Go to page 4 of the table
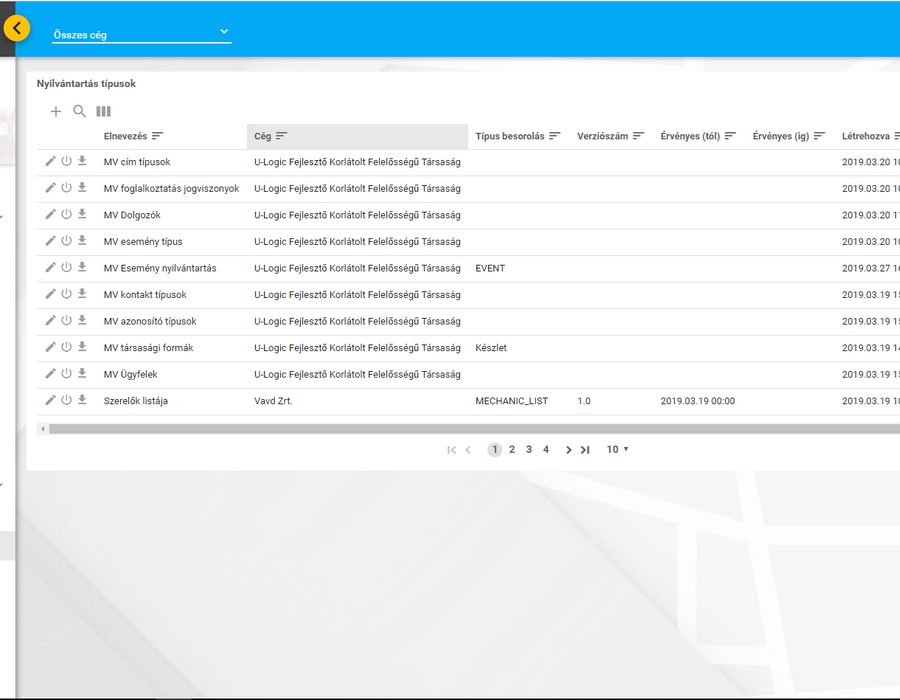The image size is (900, 700). pos(546,449)
